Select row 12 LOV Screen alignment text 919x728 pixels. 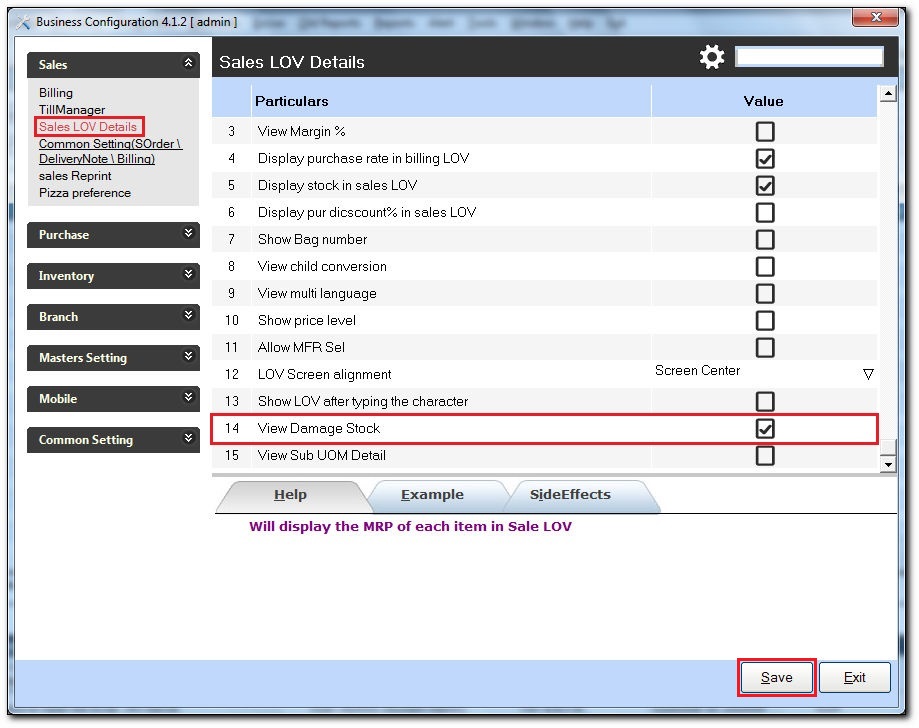point(324,375)
